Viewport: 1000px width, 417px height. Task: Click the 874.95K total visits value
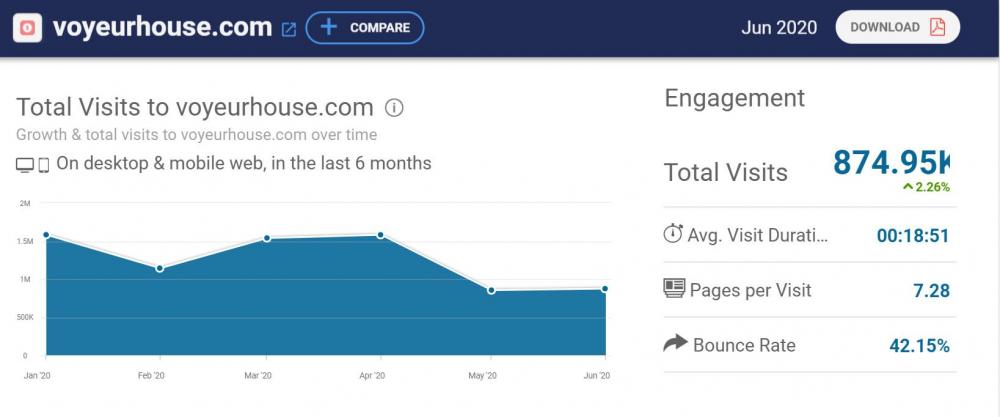pyautogui.click(x=890, y=162)
